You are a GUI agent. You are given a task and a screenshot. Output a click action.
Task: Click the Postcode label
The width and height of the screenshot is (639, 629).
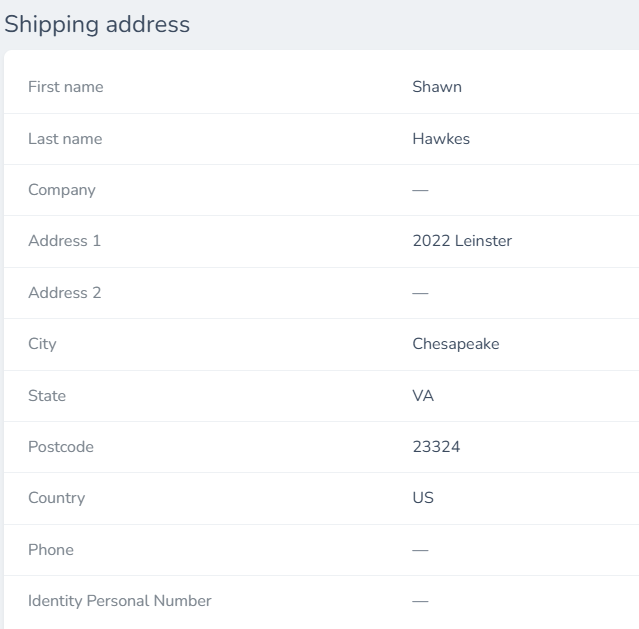tap(61, 447)
